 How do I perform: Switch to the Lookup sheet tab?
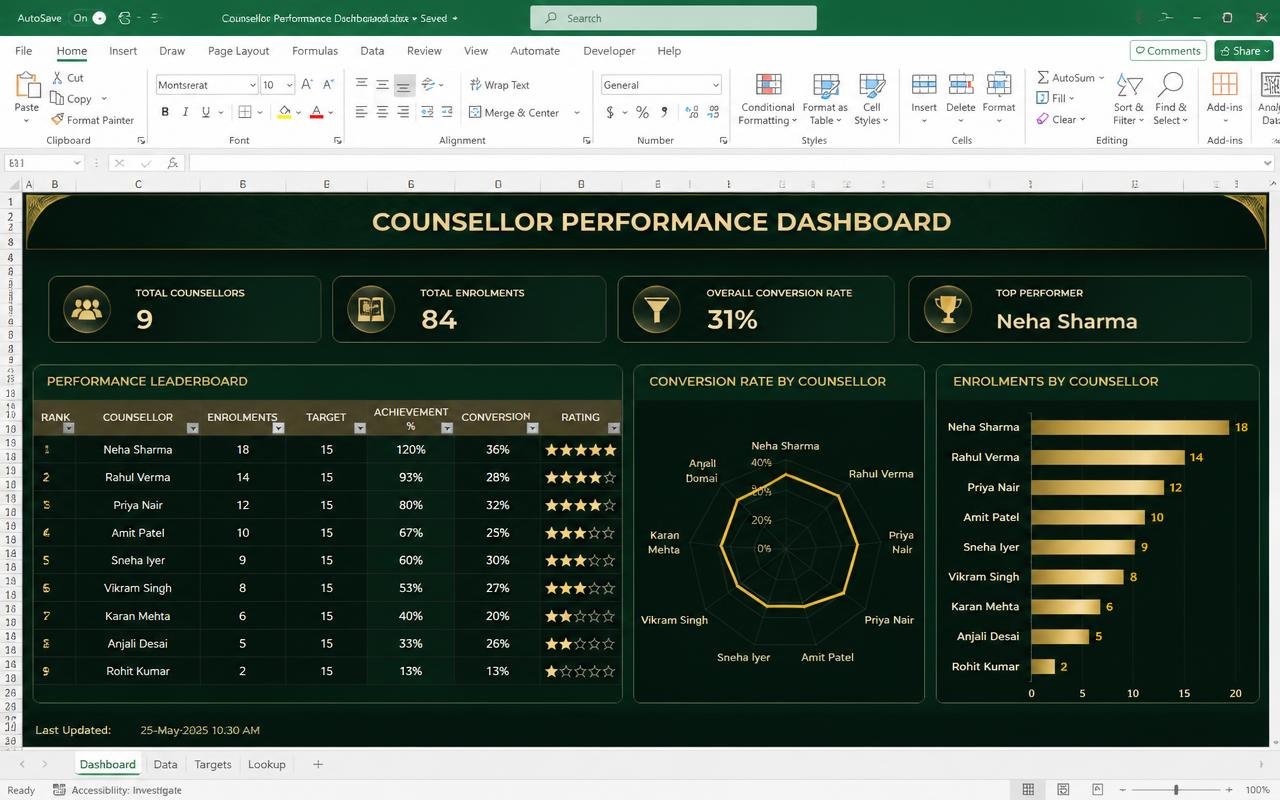[267, 764]
